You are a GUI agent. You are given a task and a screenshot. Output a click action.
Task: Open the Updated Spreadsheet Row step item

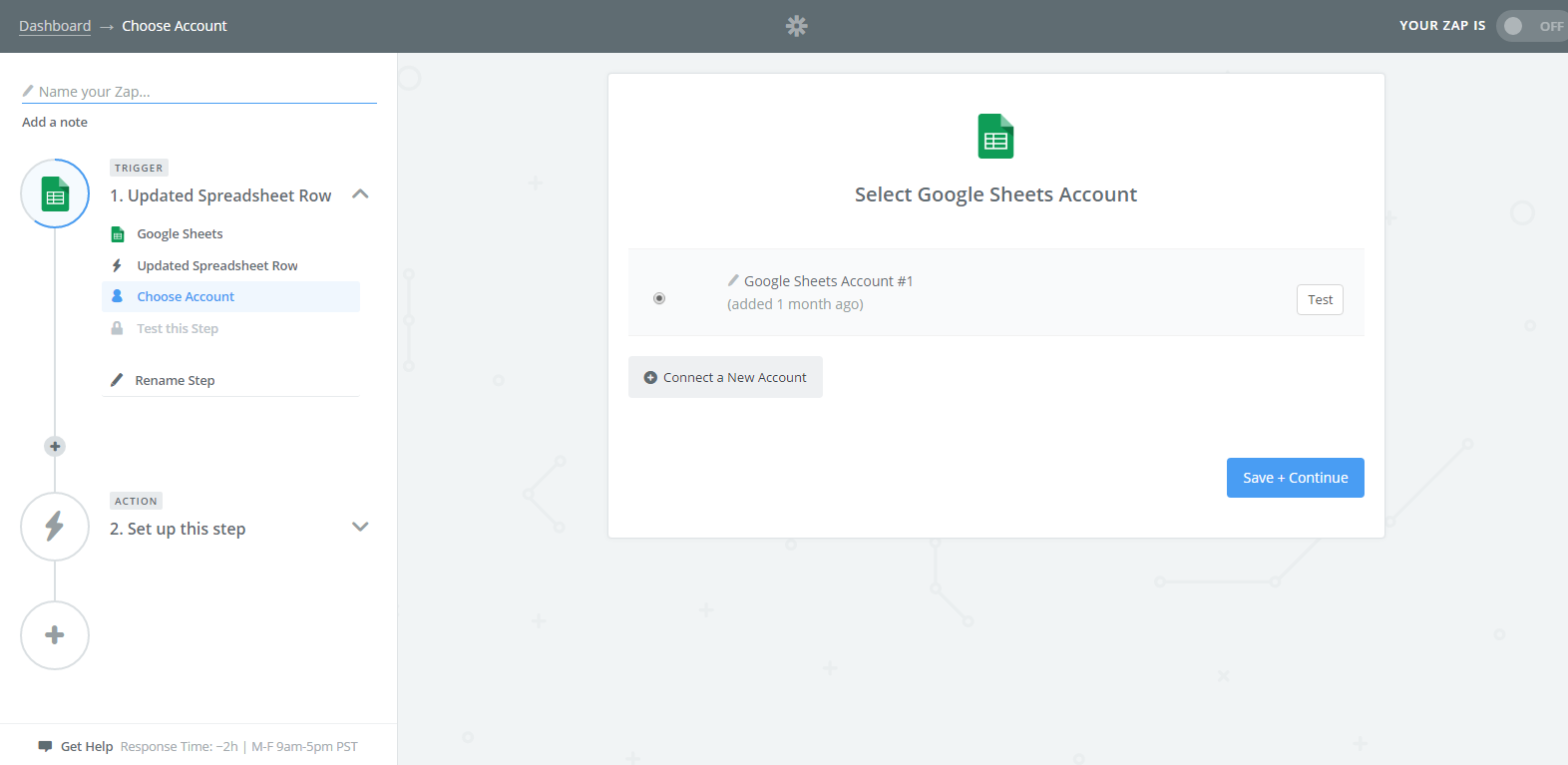click(230, 265)
